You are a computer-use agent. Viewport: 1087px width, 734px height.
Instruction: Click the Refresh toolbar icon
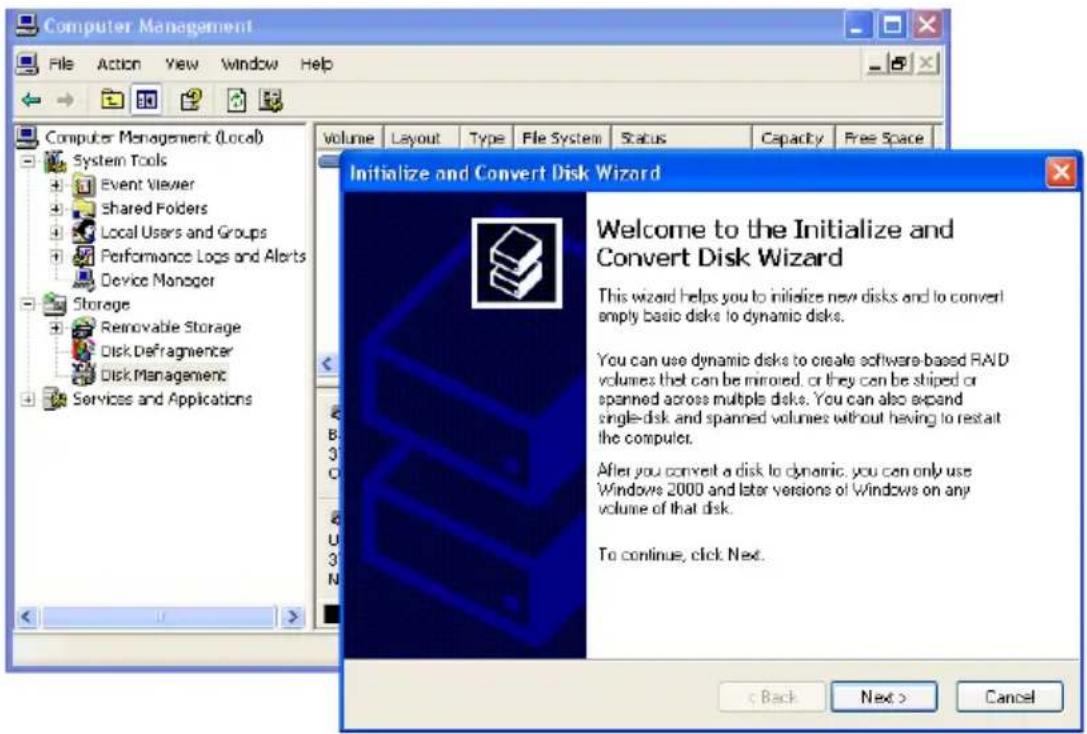(236, 101)
